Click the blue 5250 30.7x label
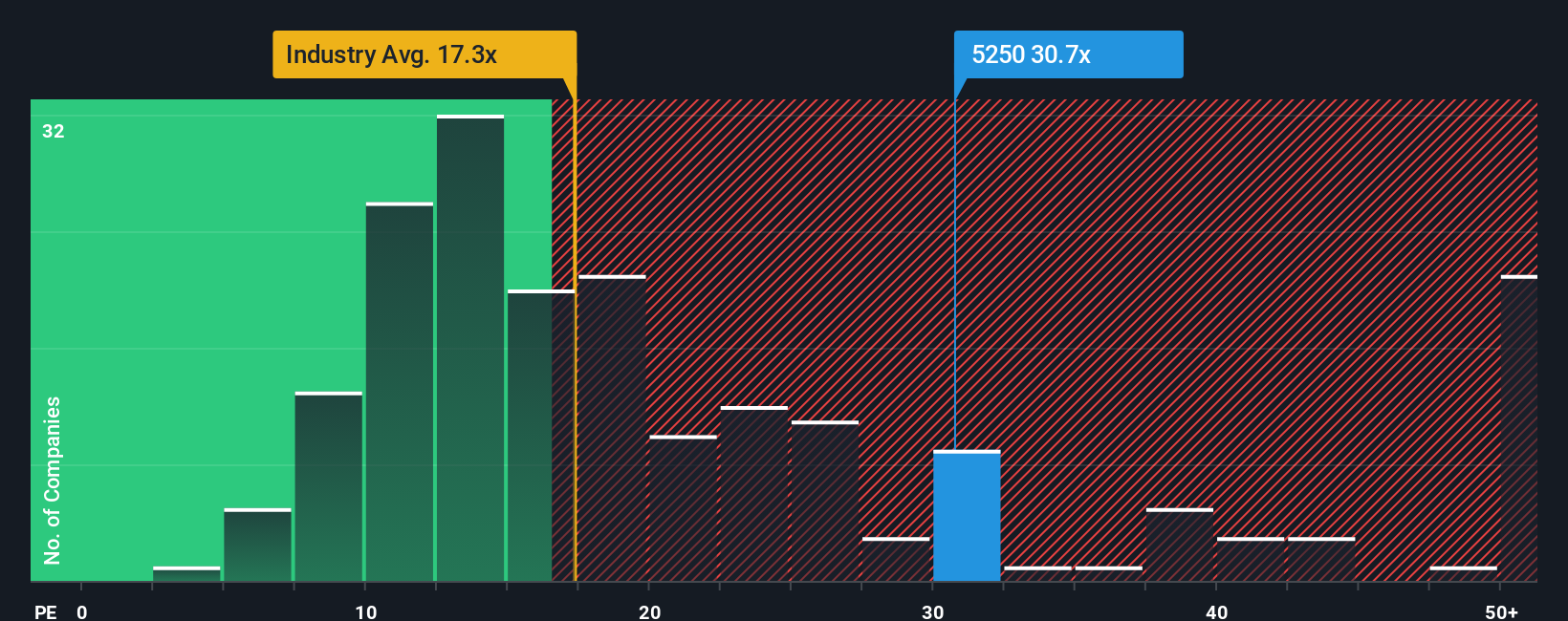1568x621 pixels. pos(1068,54)
